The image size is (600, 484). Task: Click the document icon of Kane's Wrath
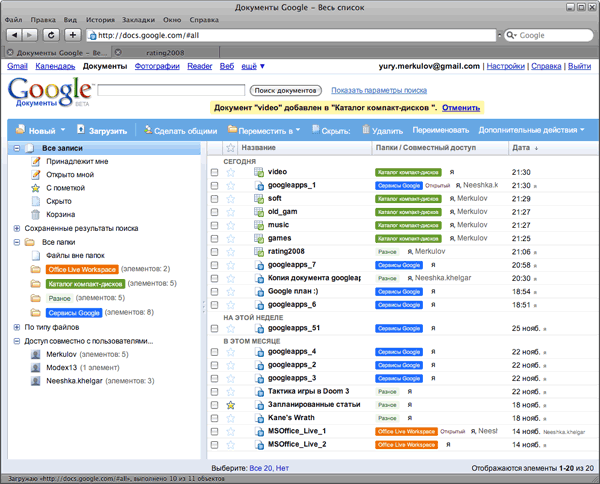(x=259, y=418)
